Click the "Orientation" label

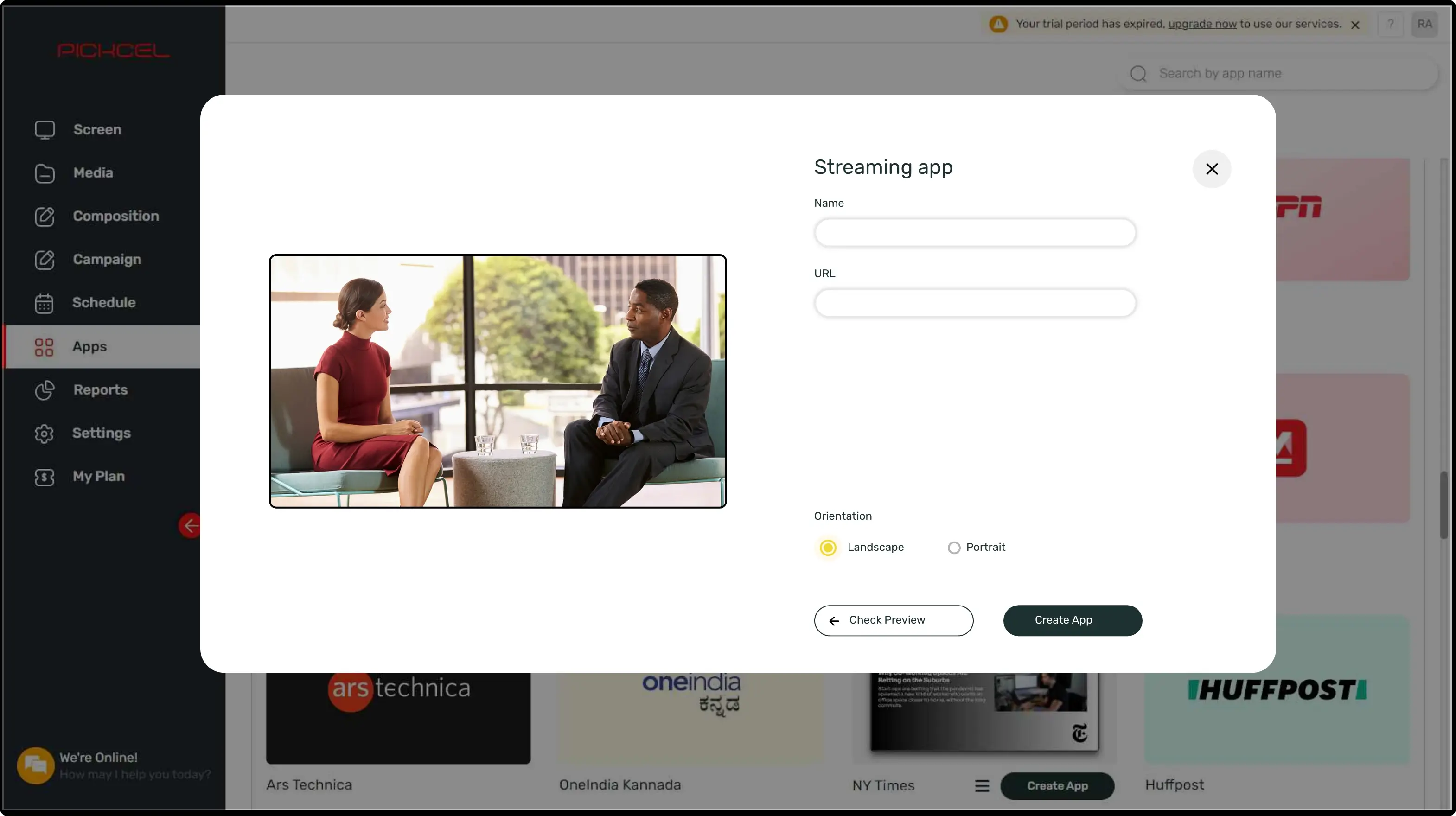(x=843, y=516)
